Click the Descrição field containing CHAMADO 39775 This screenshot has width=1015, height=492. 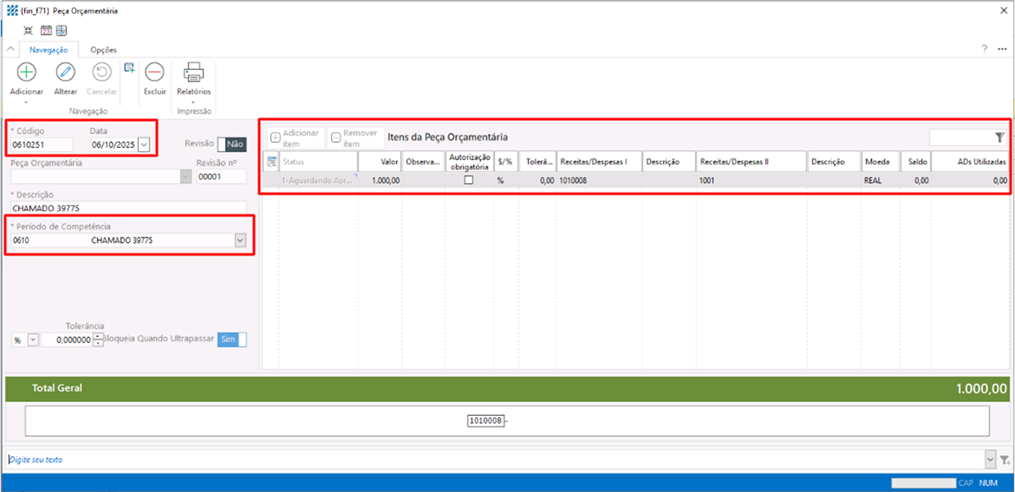[126, 208]
